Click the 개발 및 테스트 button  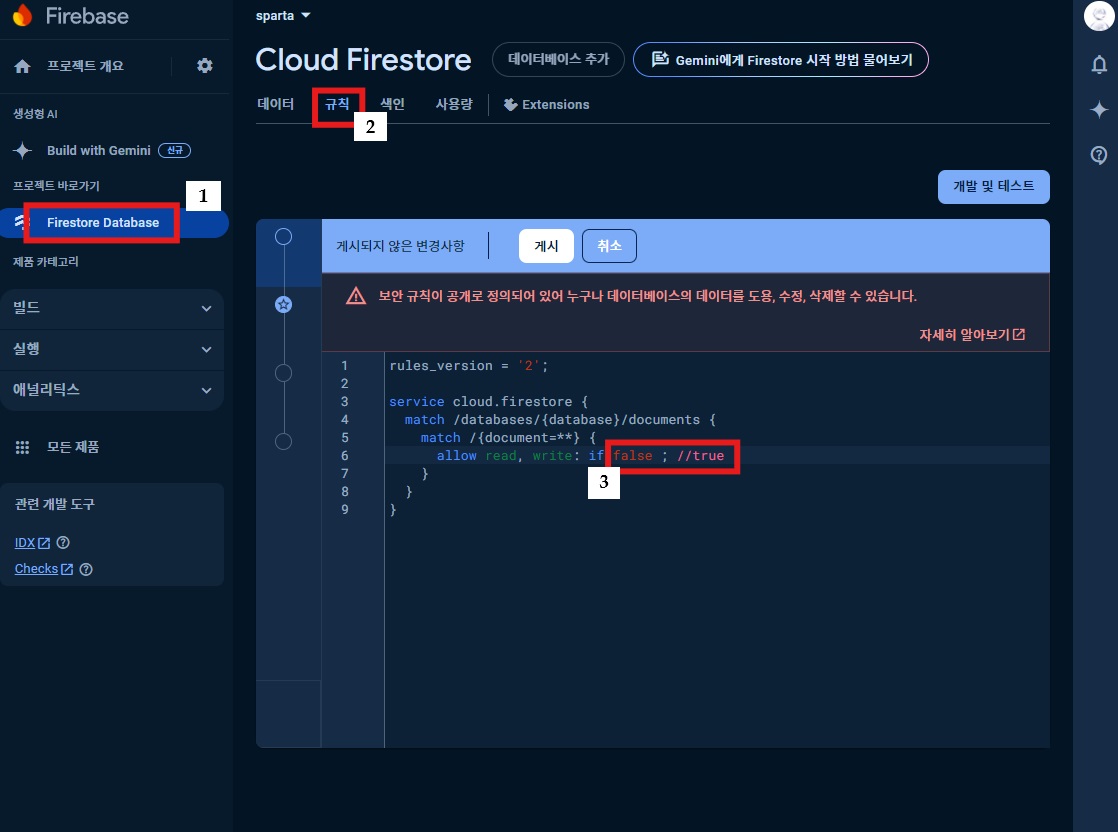[x=993, y=187]
